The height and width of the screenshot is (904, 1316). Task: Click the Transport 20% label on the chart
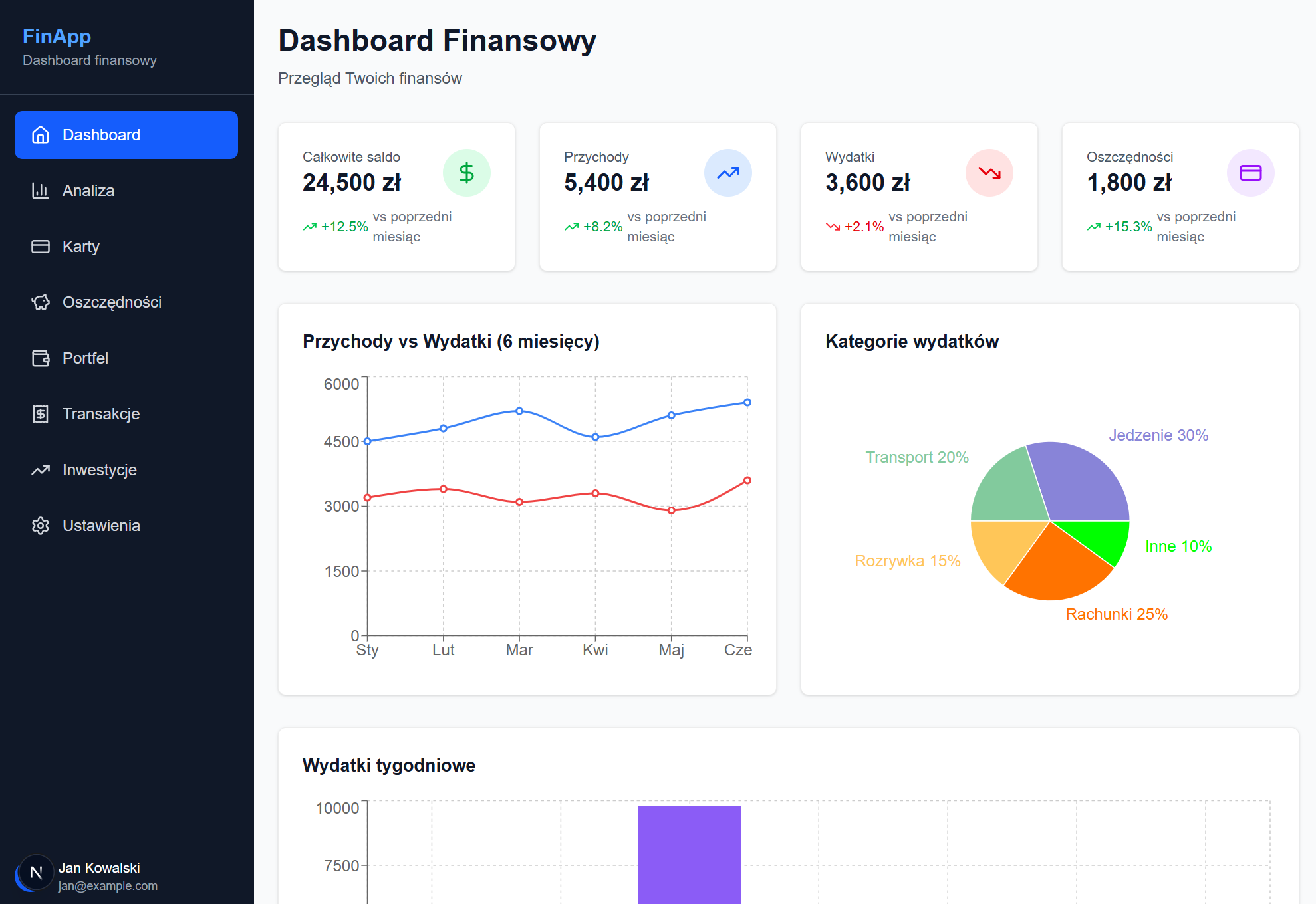click(917, 457)
